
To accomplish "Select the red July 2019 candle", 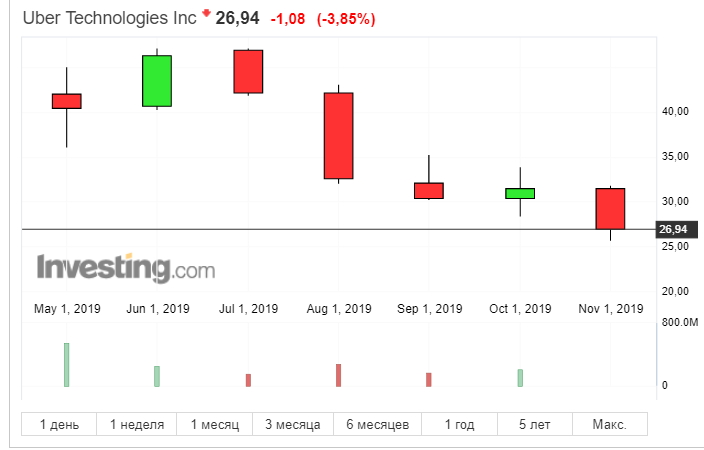I will (x=248, y=72).
